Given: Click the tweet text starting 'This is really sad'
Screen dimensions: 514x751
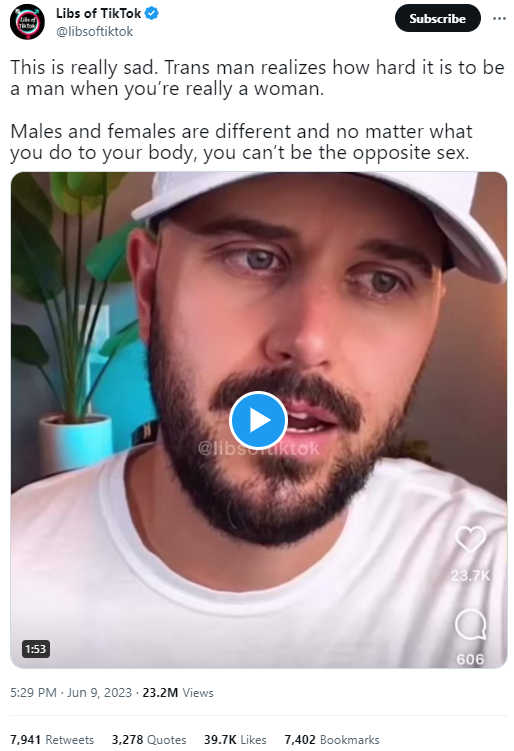Looking at the screenshot, I should pyautogui.click(x=258, y=110).
